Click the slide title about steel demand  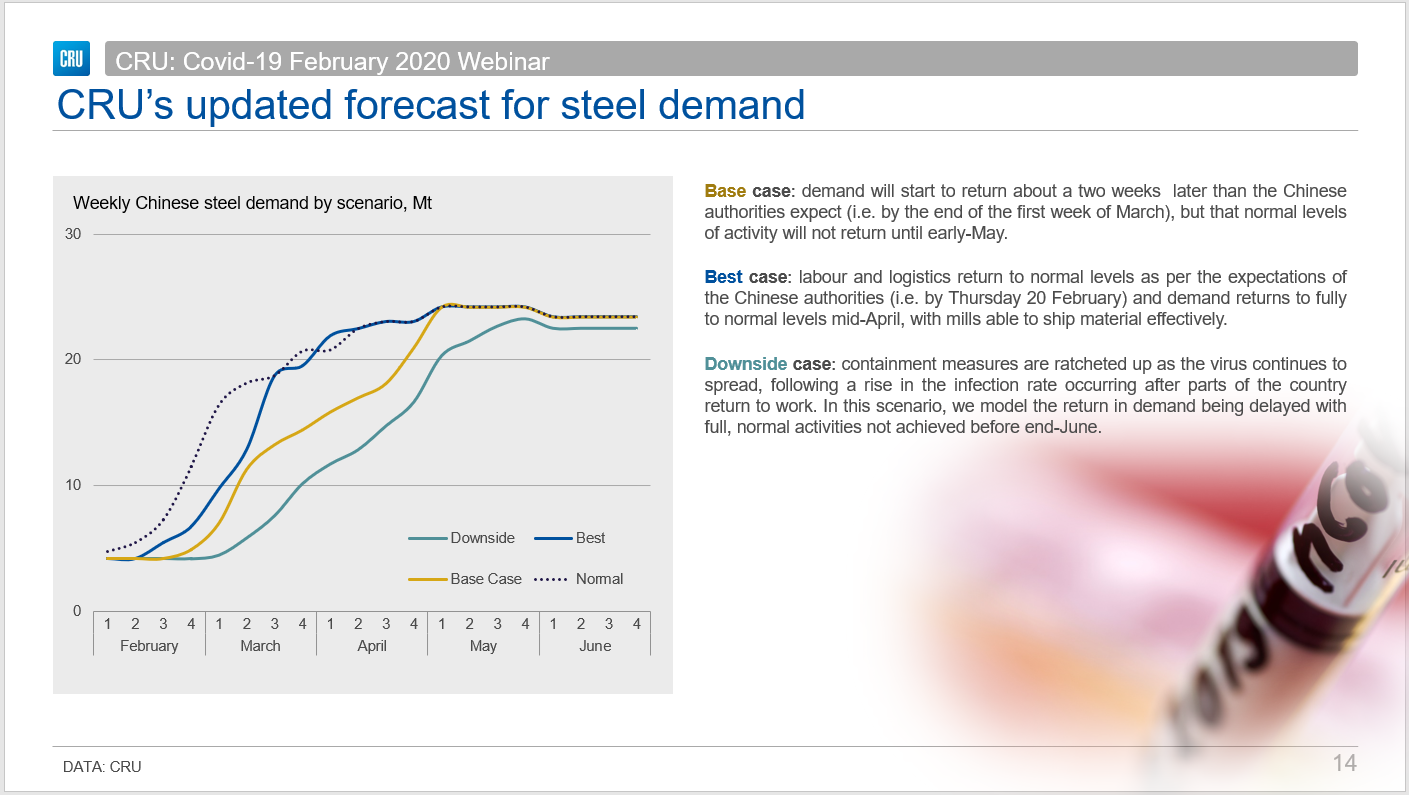(431, 104)
